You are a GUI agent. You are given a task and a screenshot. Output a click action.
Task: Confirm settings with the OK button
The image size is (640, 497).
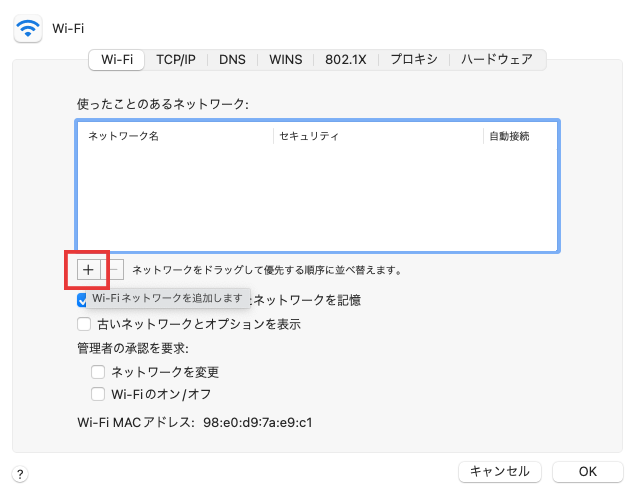(587, 471)
